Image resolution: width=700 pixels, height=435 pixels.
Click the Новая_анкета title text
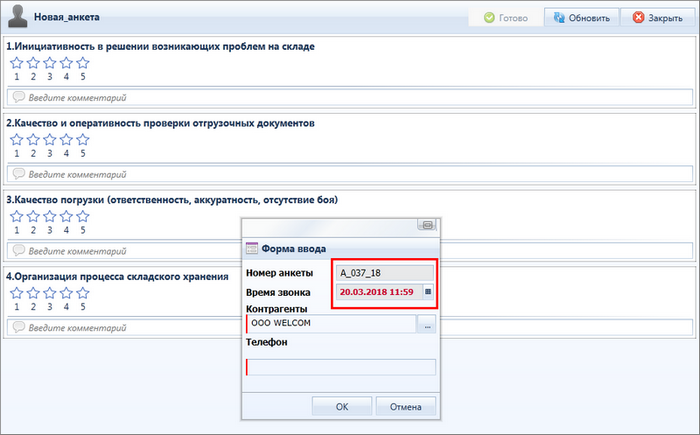[67, 17]
